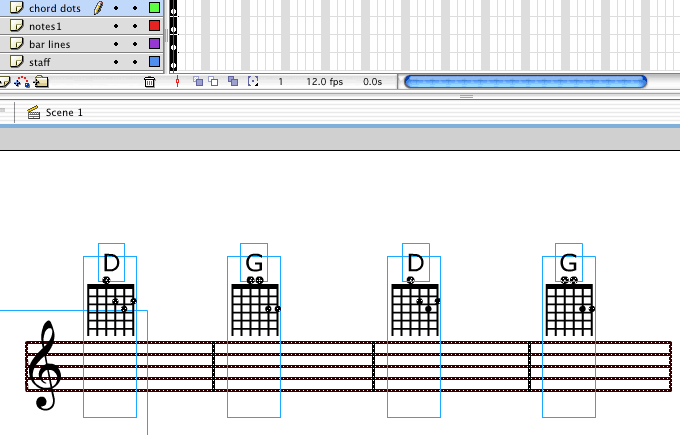The image size is (680, 435).
Task: Select the notes1 layer
Action: coord(50,26)
